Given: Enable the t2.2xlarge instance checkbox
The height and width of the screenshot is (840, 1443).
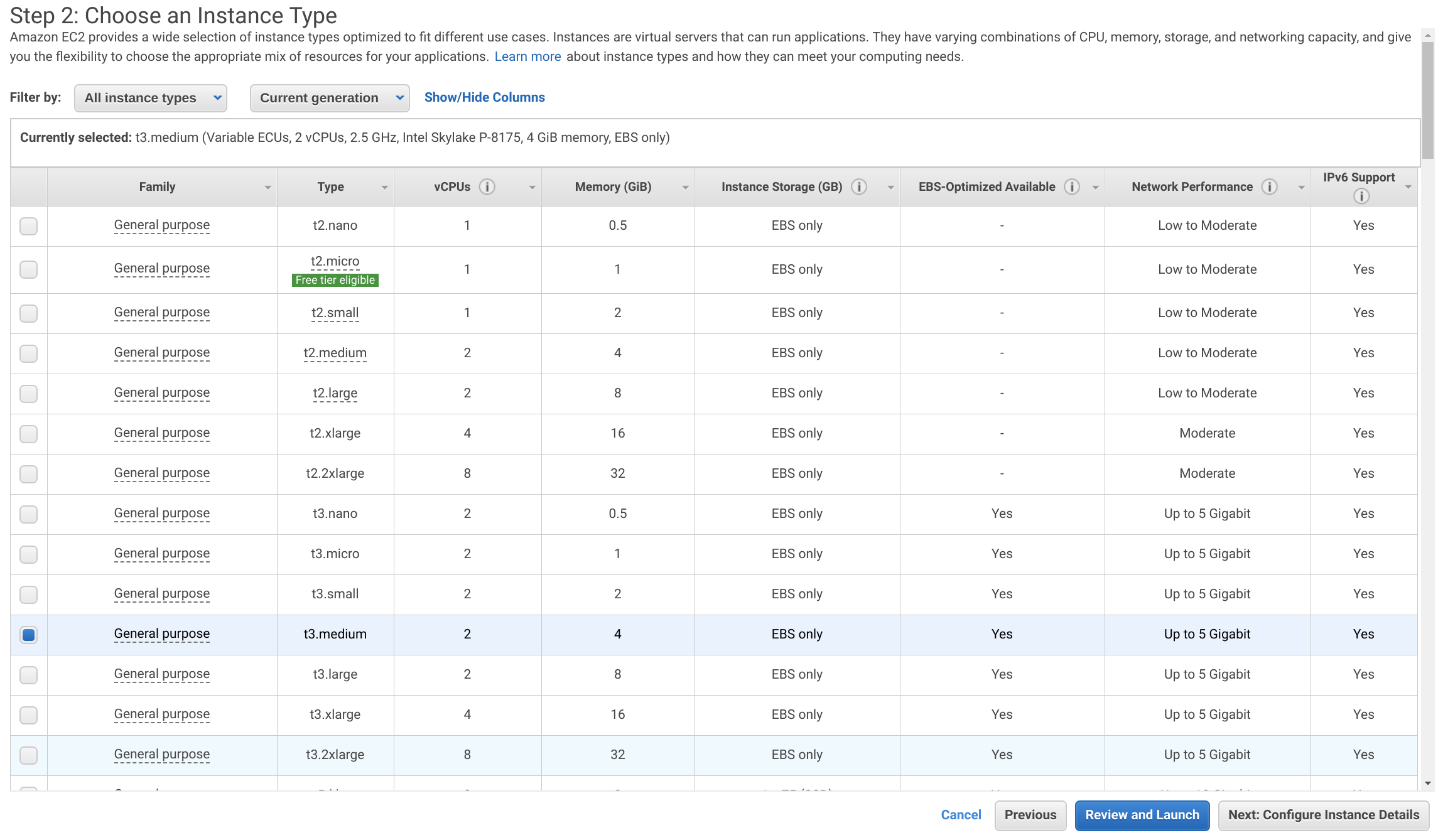Looking at the screenshot, I should [x=28, y=472].
